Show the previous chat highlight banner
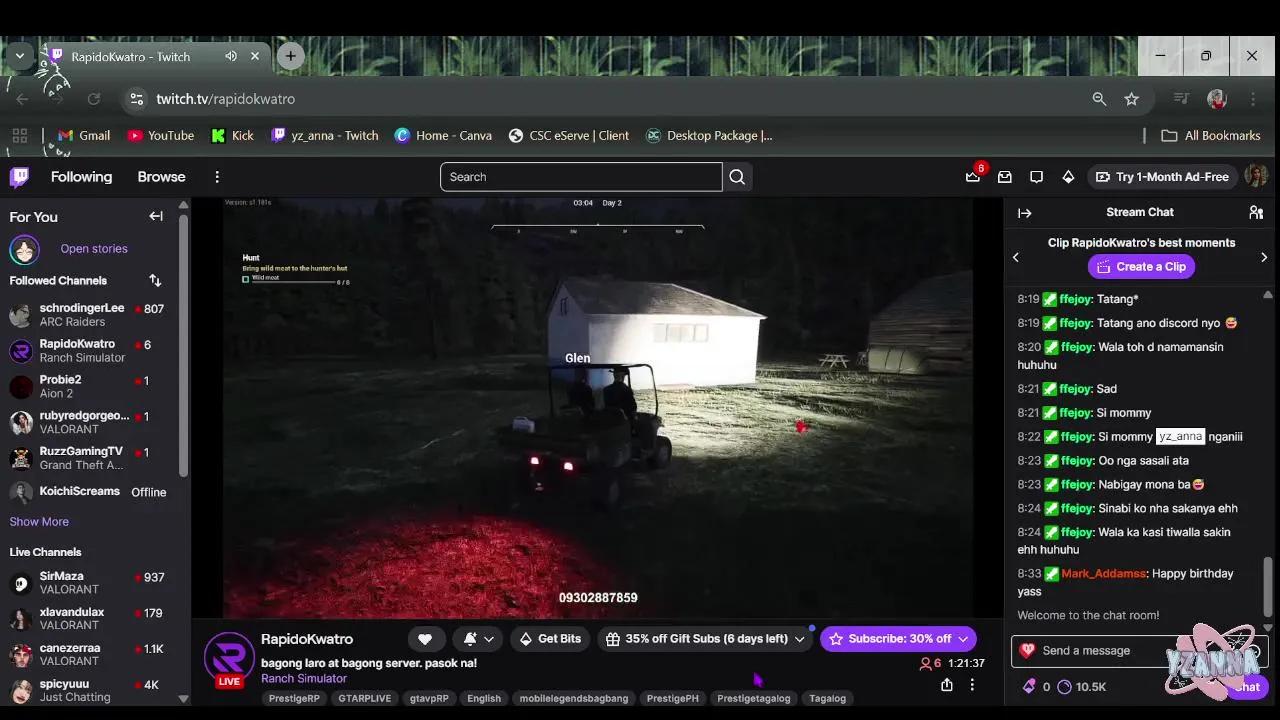 [1016, 257]
